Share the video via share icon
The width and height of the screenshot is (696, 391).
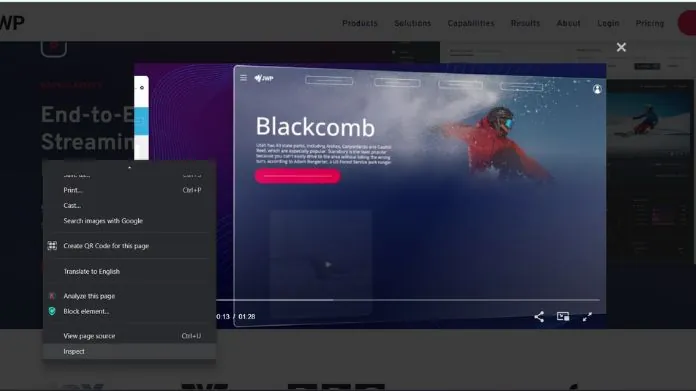click(x=539, y=316)
